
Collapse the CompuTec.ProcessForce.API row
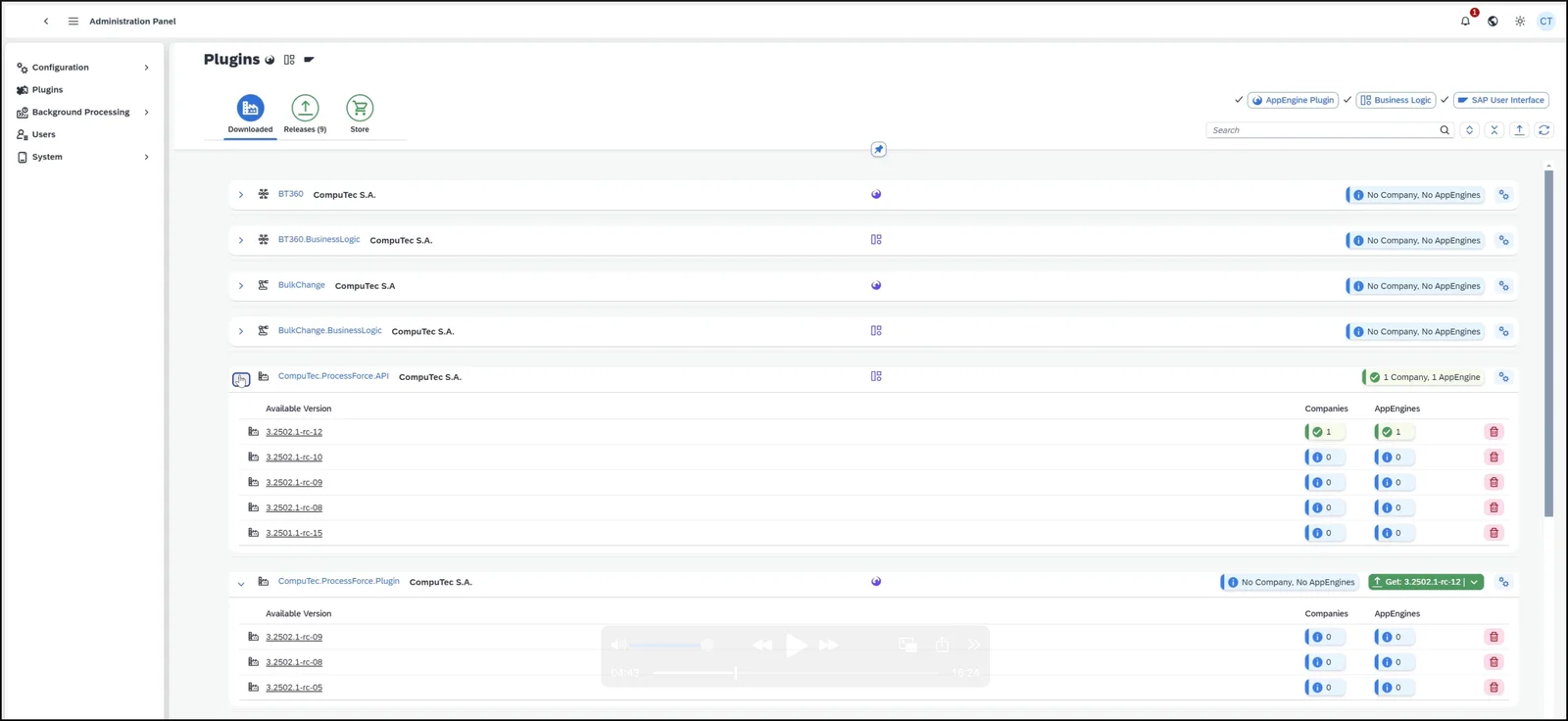point(241,378)
